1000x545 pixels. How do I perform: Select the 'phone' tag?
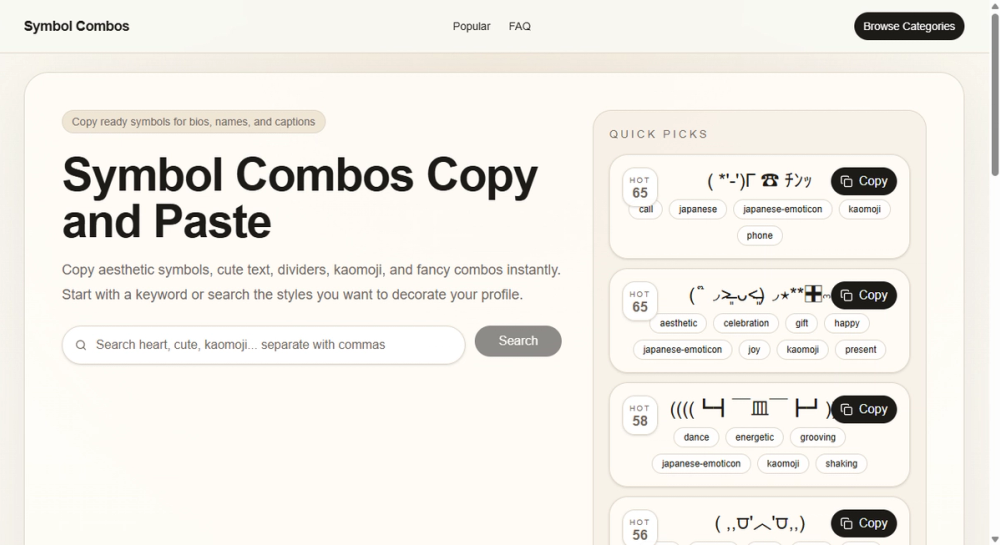coord(760,235)
